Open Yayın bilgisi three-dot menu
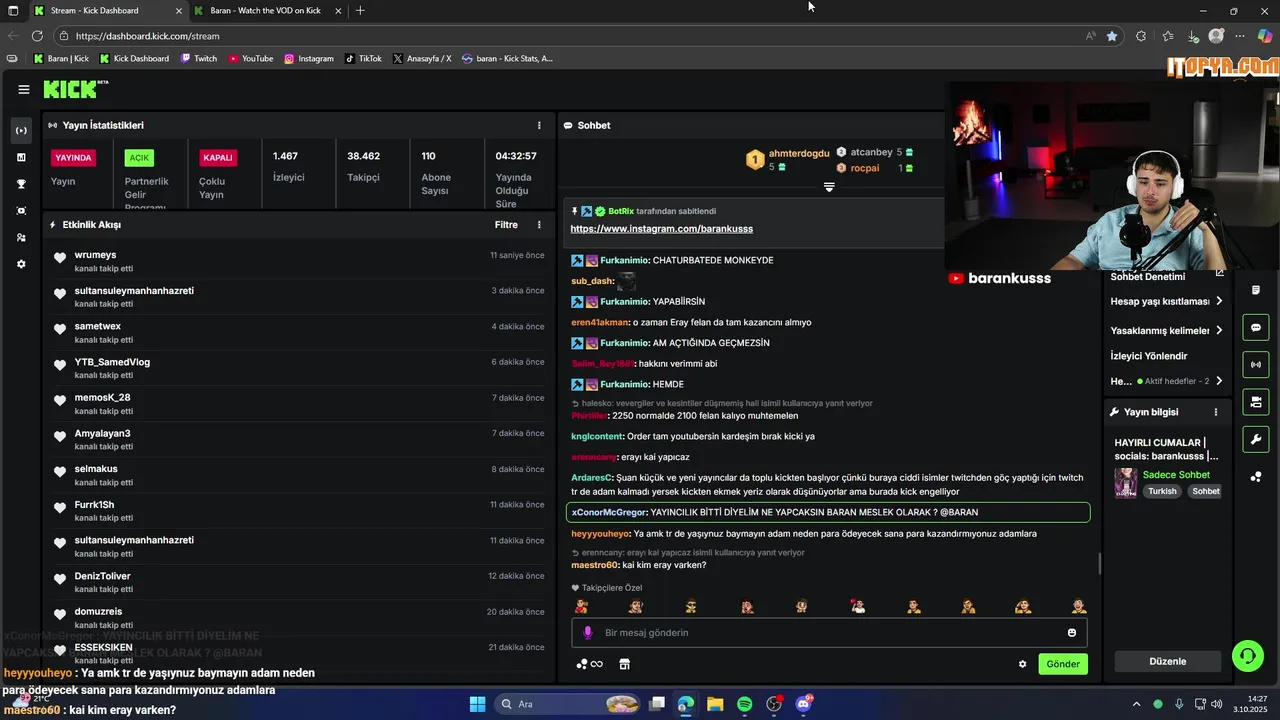The image size is (1280, 720). (x=1216, y=412)
